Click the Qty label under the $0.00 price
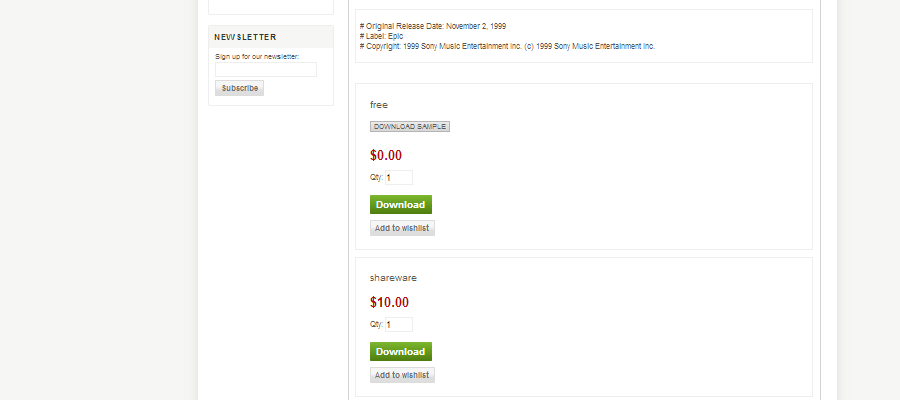Image resolution: width=900 pixels, height=400 pixels. pos(377,178)
